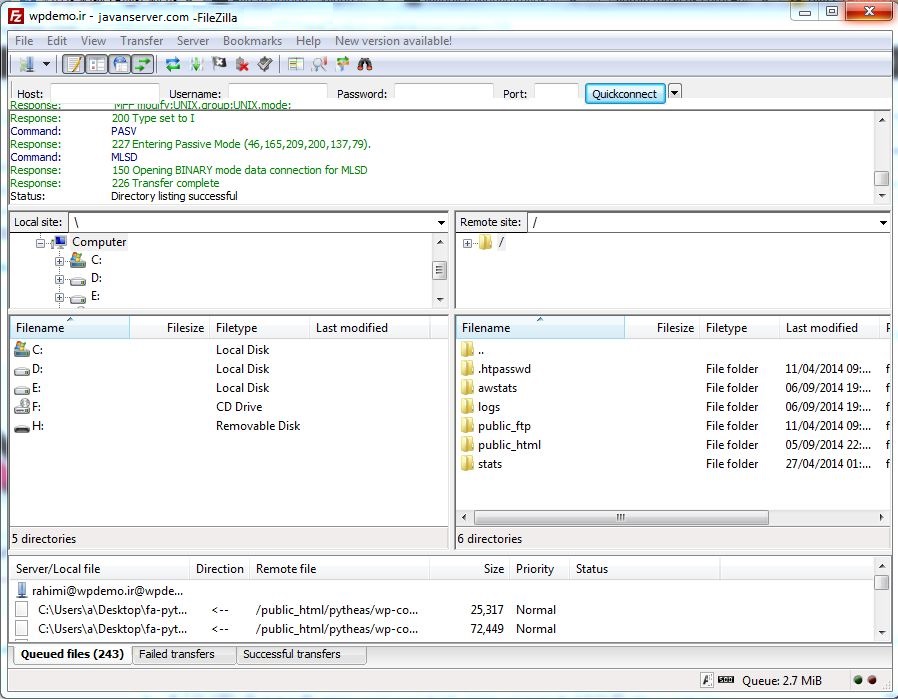898x699 pixels.
Task: Open the Transfer menu
Action: point(141,41)
